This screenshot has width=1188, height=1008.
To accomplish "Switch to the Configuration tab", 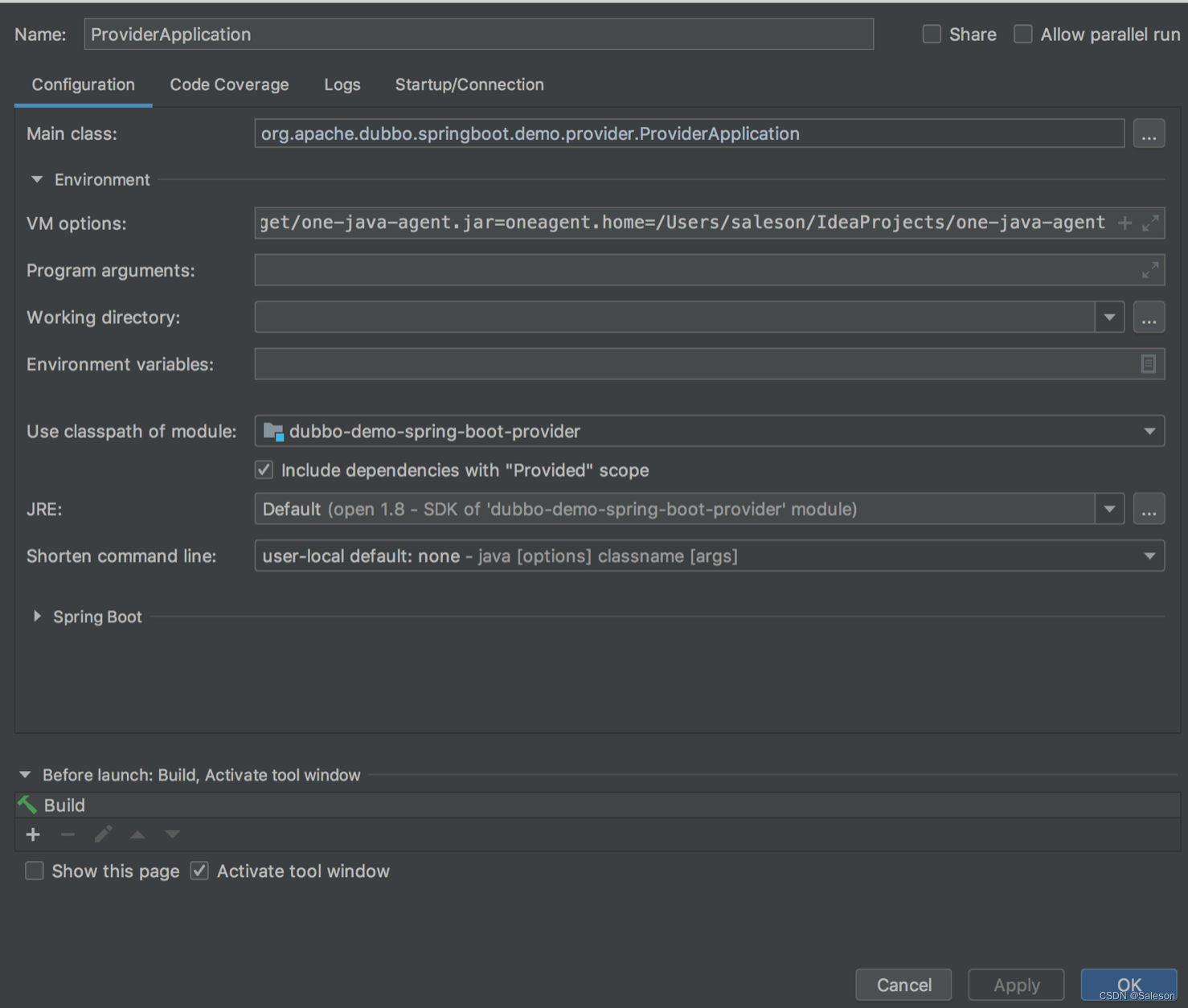I will [84, 84].
